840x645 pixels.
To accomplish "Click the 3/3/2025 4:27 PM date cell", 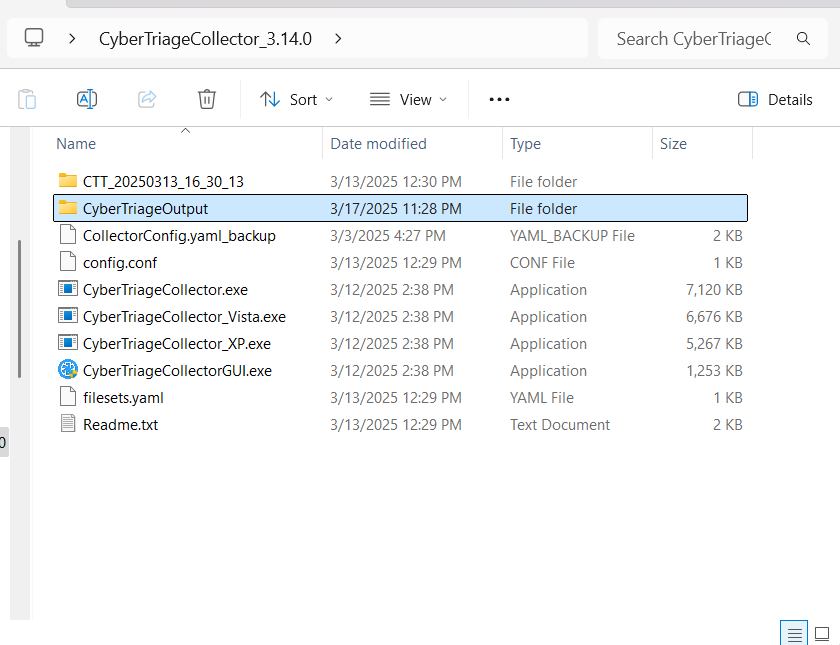I will (x=388, y=236).
